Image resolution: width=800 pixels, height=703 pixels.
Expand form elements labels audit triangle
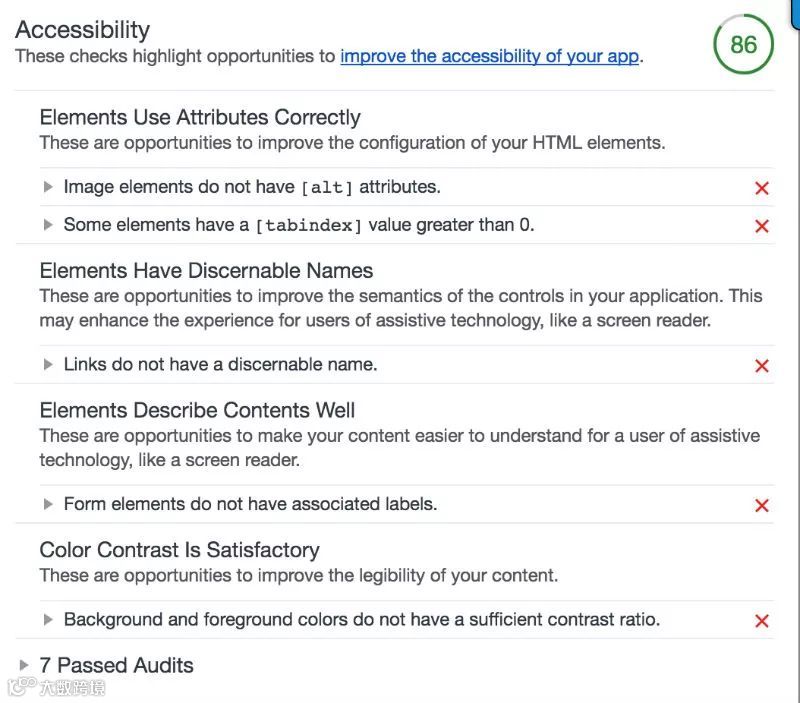pyautogui.click(x=48, y=504)
